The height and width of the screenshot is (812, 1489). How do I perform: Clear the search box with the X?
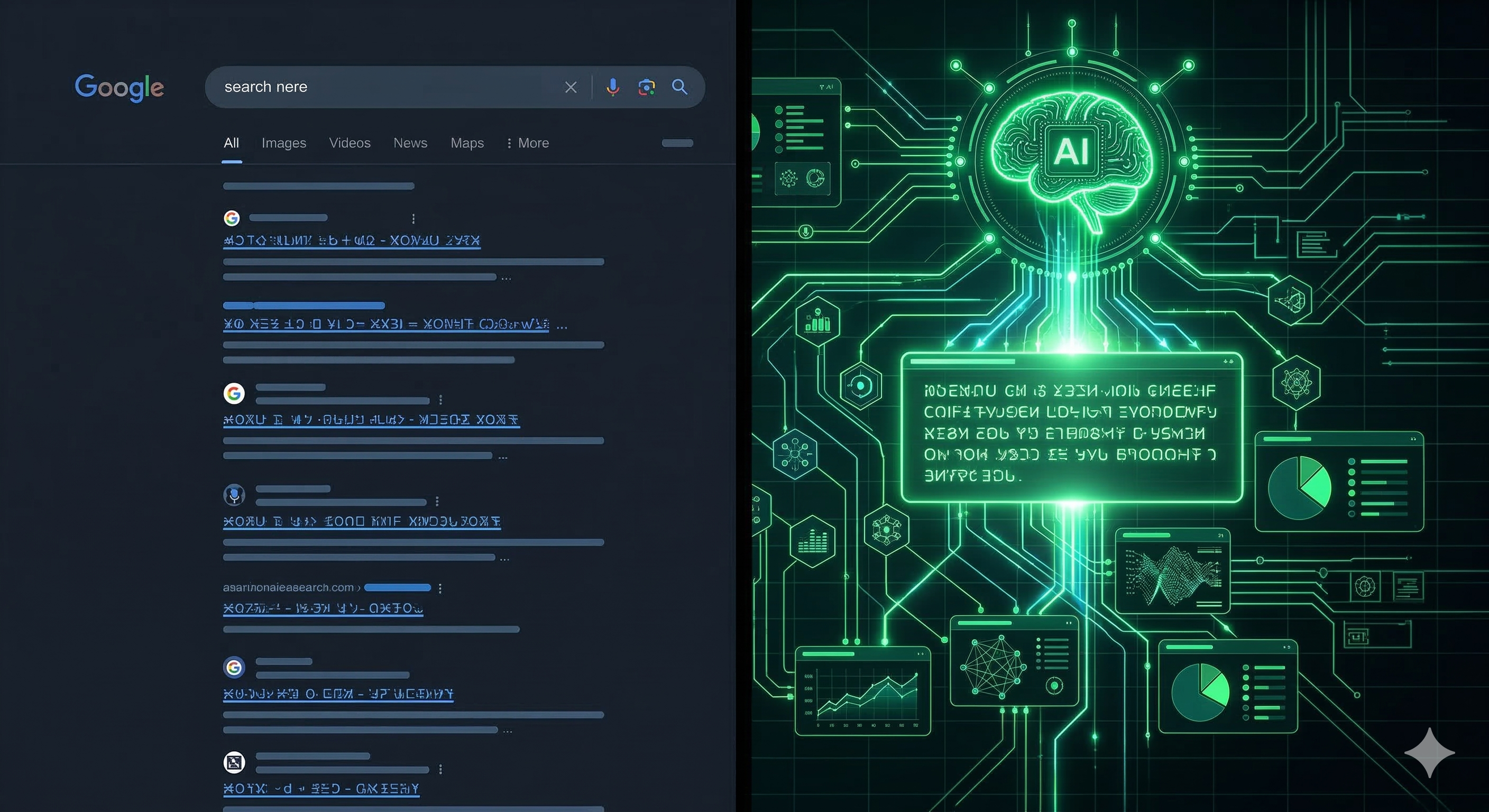[571, 87]
